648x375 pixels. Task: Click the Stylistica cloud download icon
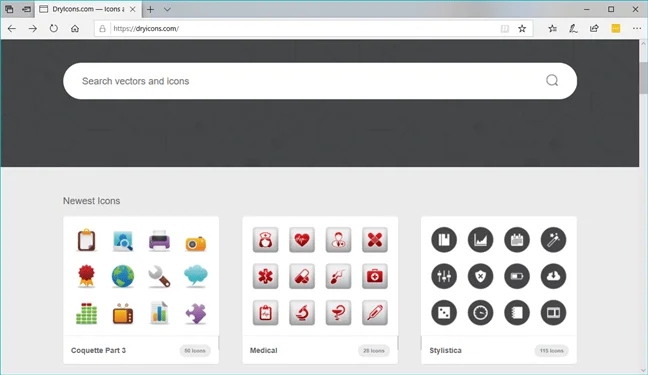click(553, 276)
